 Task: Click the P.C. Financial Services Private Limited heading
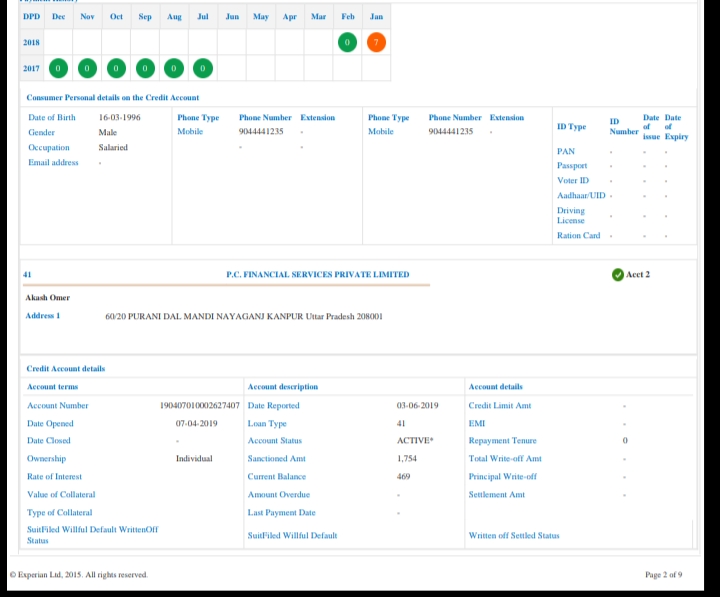point(317,275)
